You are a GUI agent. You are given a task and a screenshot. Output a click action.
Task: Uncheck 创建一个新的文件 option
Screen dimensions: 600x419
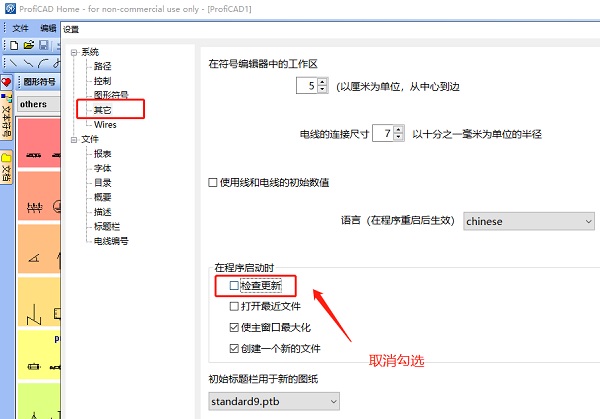(x=235, y=349)
